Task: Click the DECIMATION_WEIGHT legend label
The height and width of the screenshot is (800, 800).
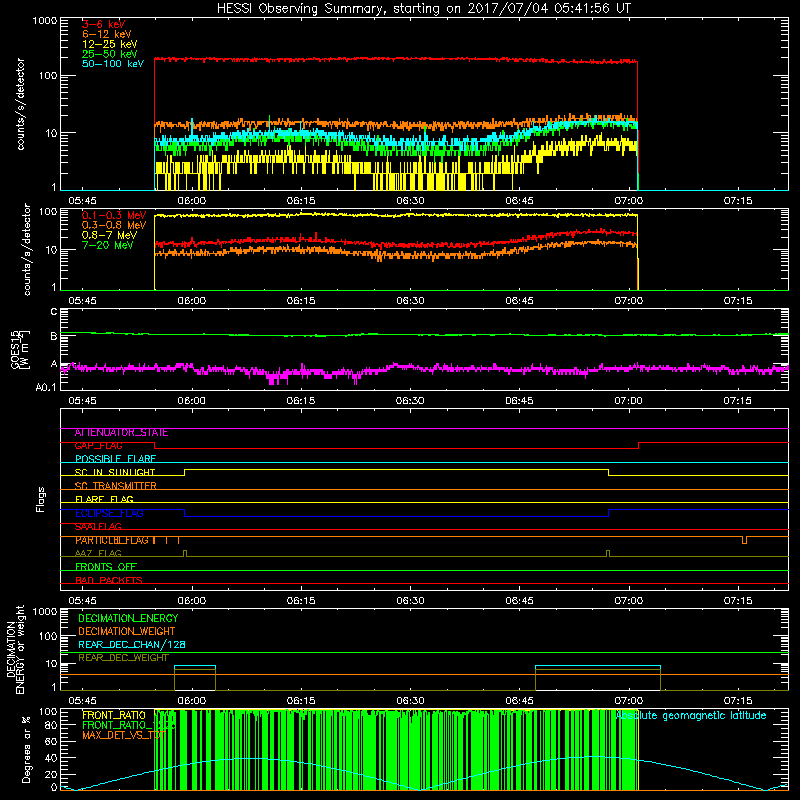Action: [127, 631]
